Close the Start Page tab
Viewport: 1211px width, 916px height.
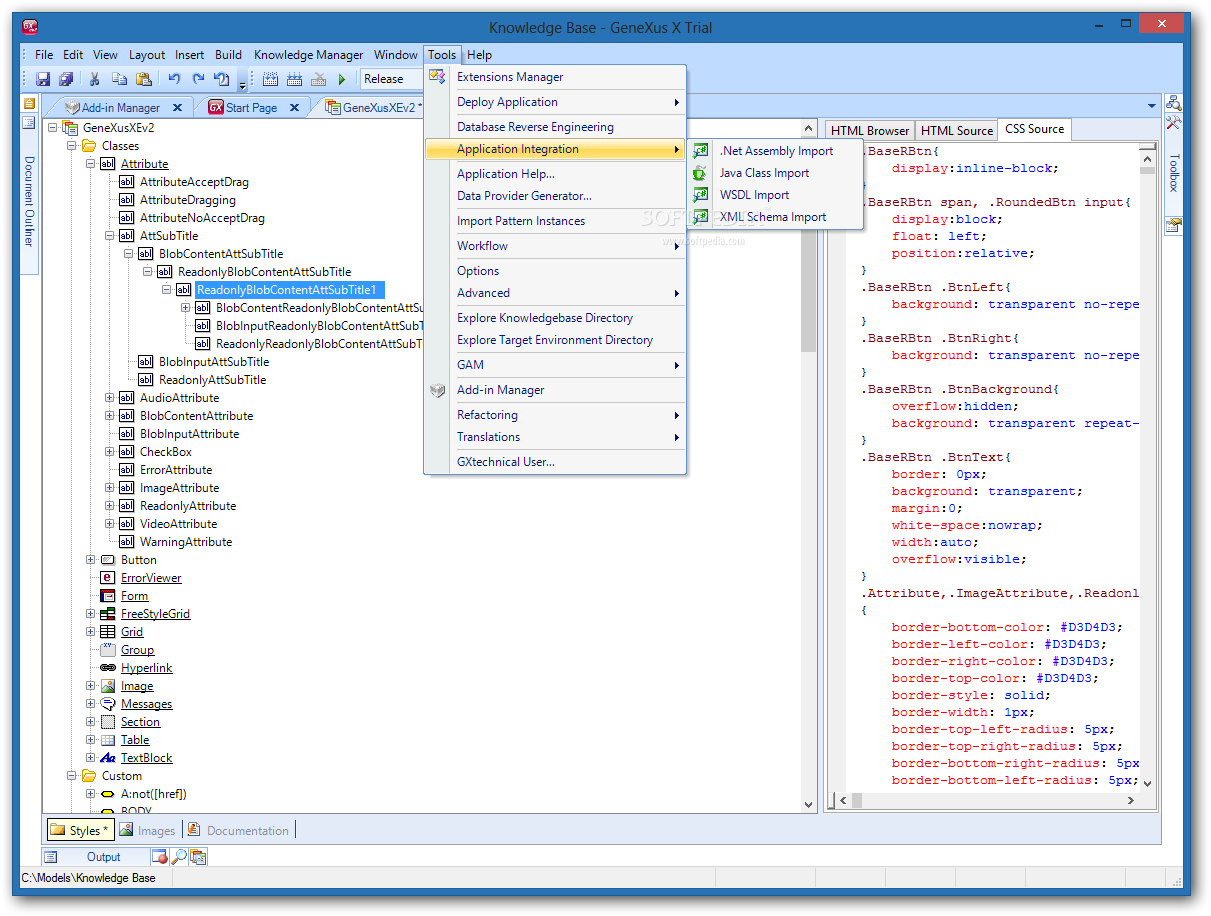tap(295, 107)
